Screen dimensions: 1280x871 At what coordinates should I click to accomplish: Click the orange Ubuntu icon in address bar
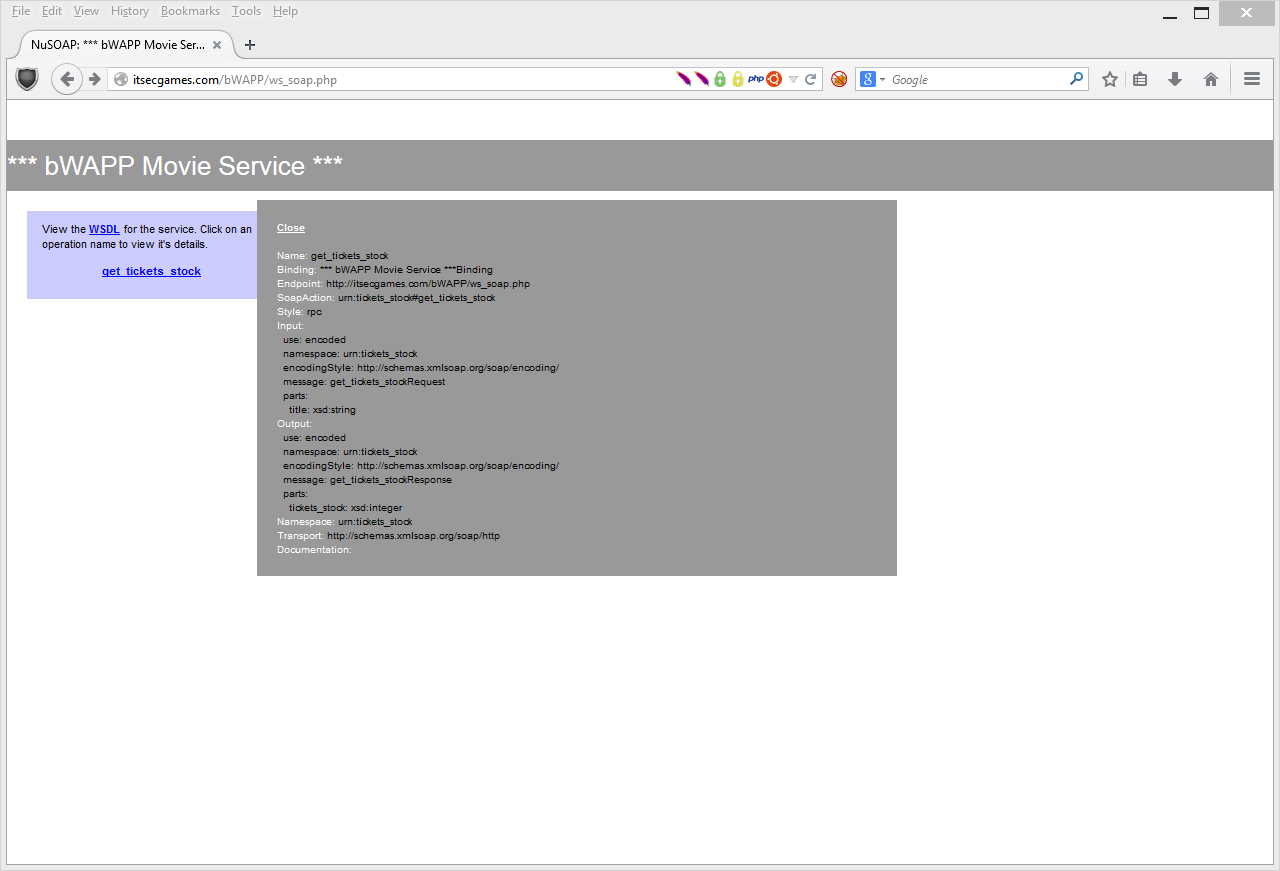[x=774, y=79]
